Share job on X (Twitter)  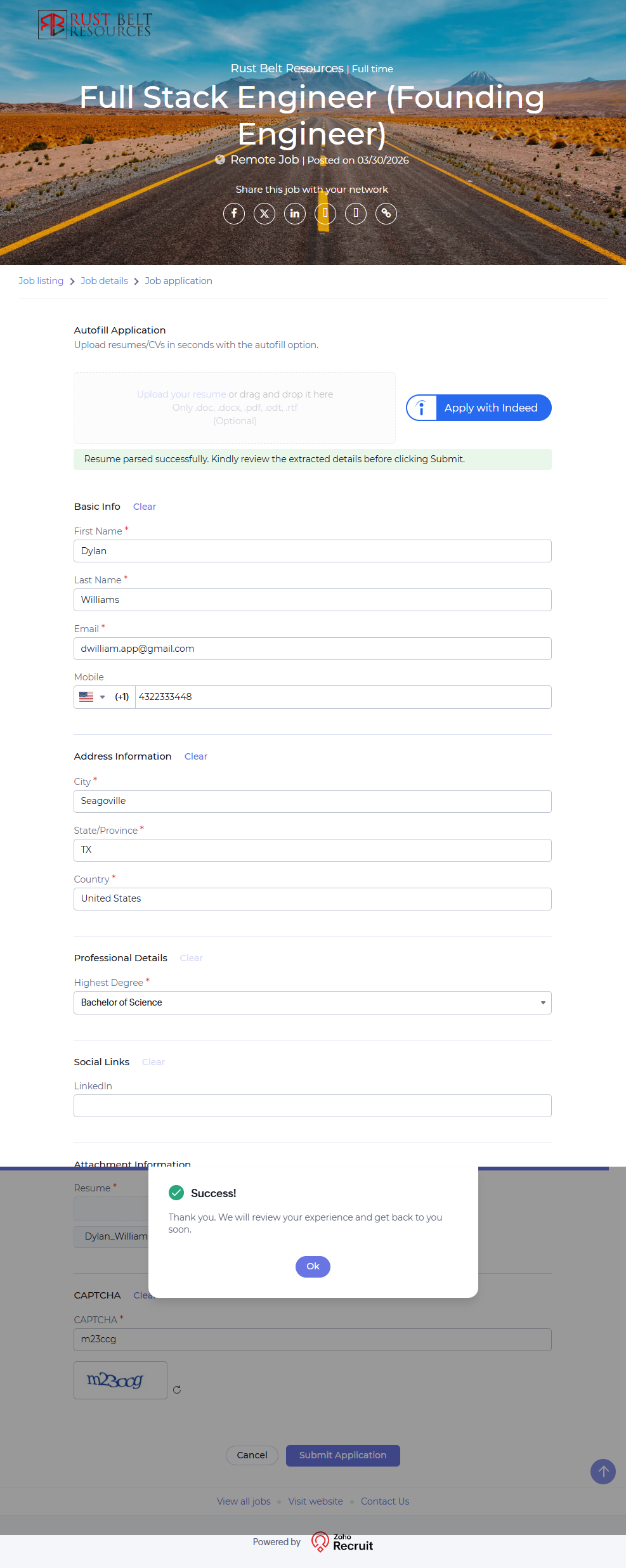tap(264, 214)
